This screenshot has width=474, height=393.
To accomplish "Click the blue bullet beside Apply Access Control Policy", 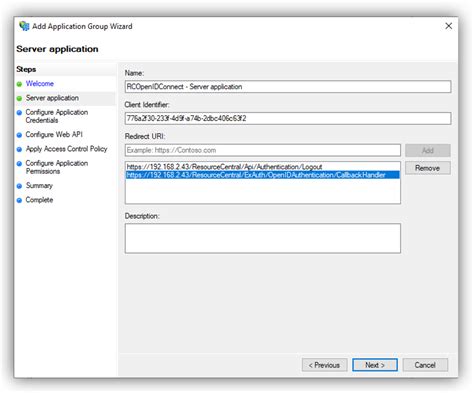I will click(x=19, y=149).
